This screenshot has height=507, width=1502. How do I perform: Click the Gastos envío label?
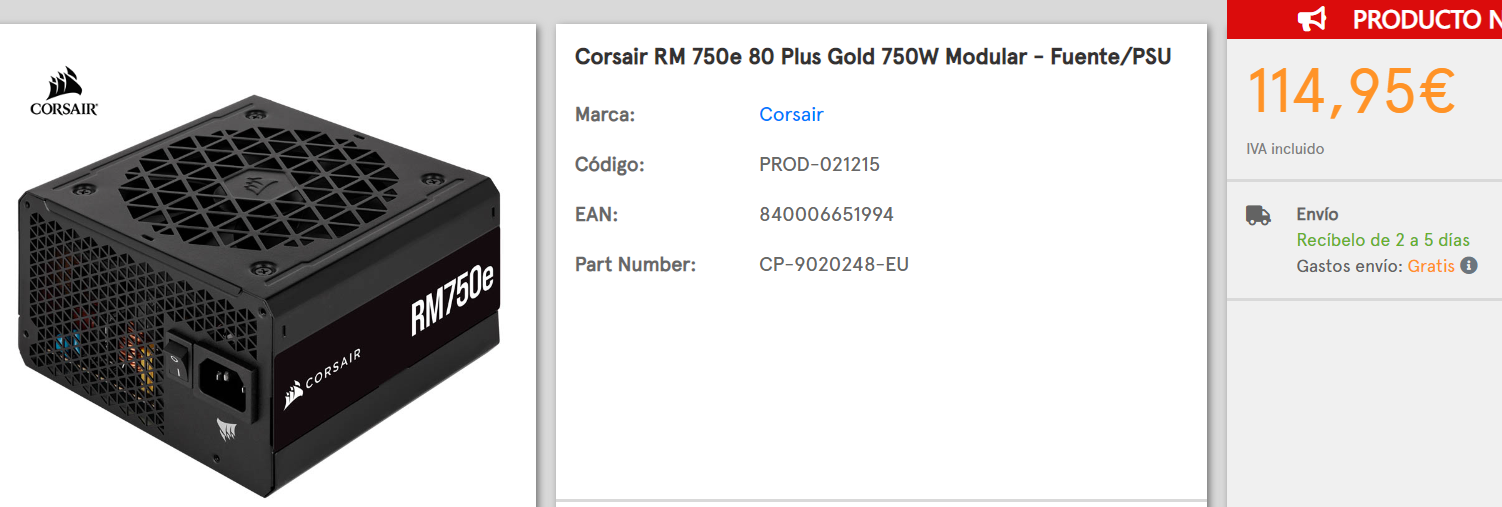tap(1350, 266)
